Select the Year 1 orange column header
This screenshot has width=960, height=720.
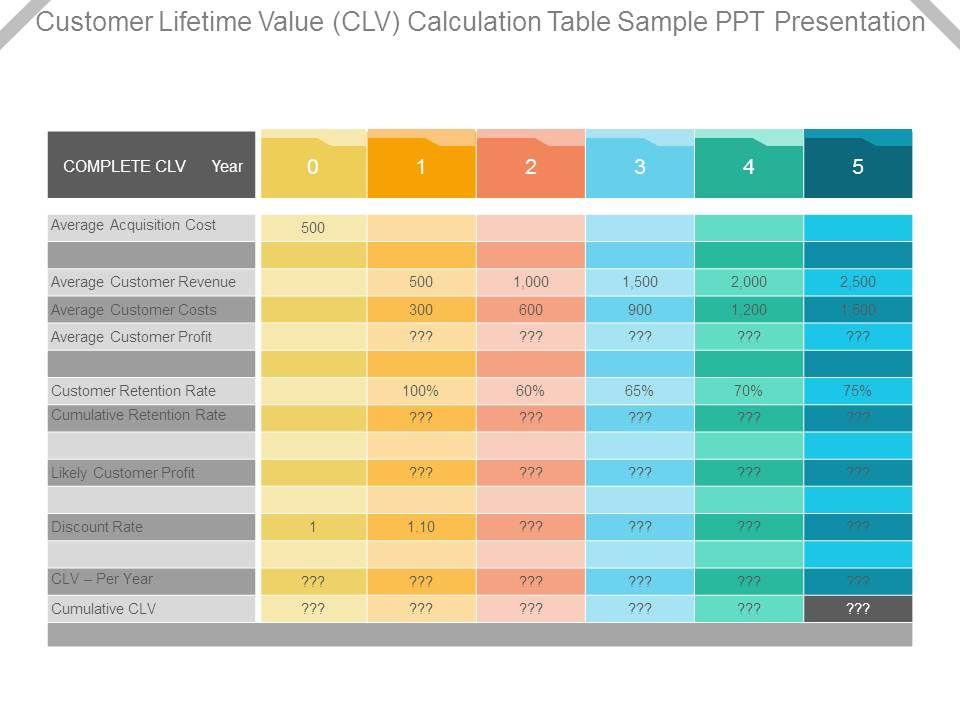pos(422,167)
